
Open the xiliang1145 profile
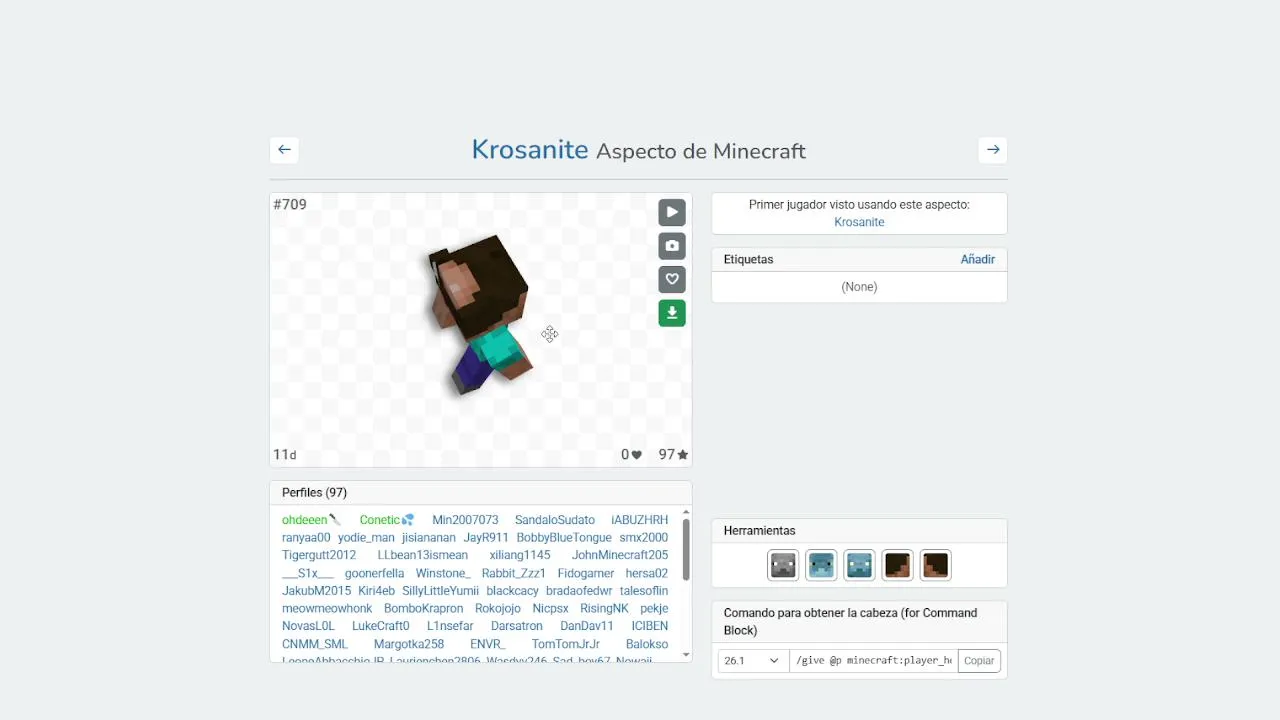(520, 555)
